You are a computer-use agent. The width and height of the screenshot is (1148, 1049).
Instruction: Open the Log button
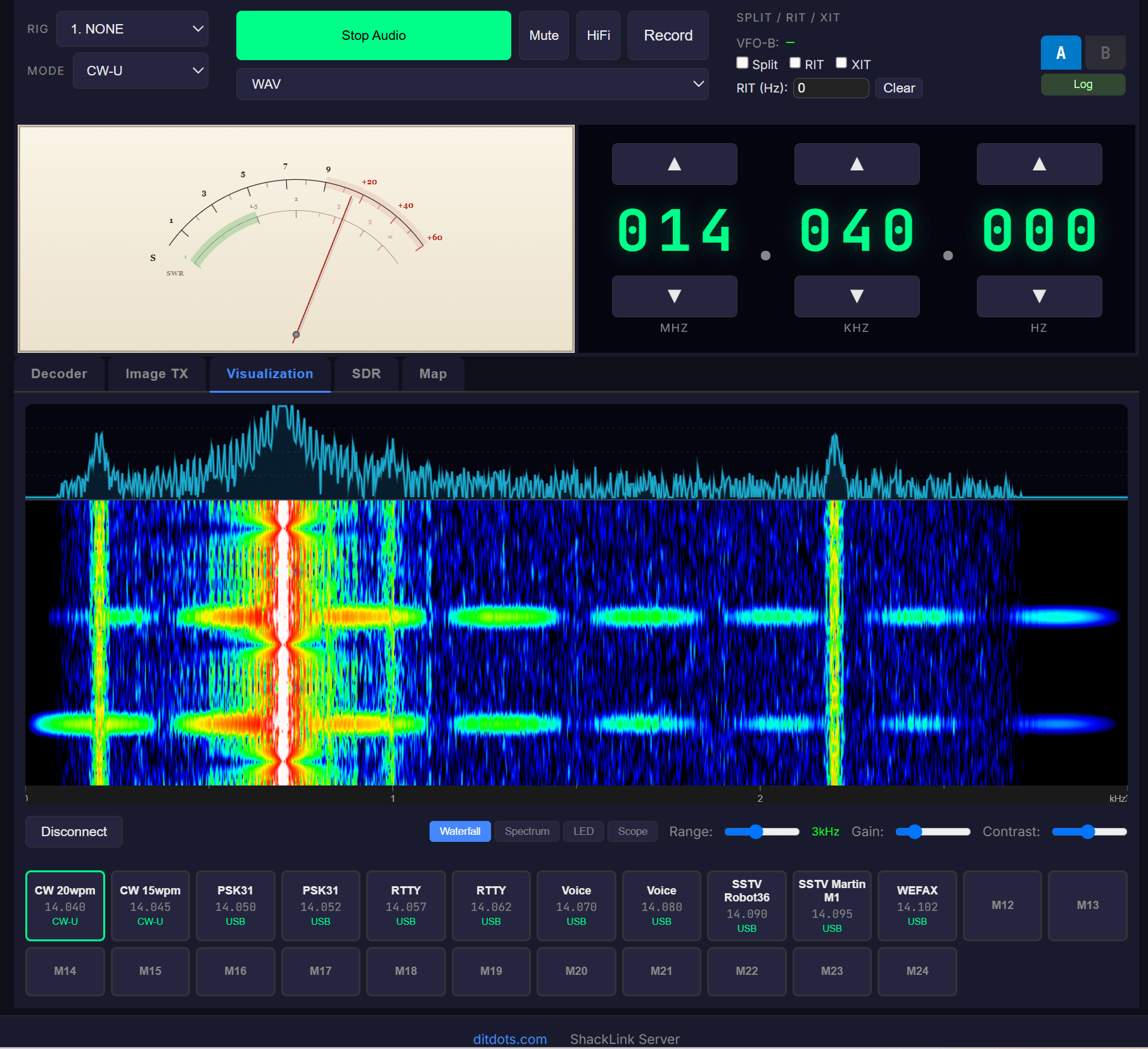tap(1083, 84)
